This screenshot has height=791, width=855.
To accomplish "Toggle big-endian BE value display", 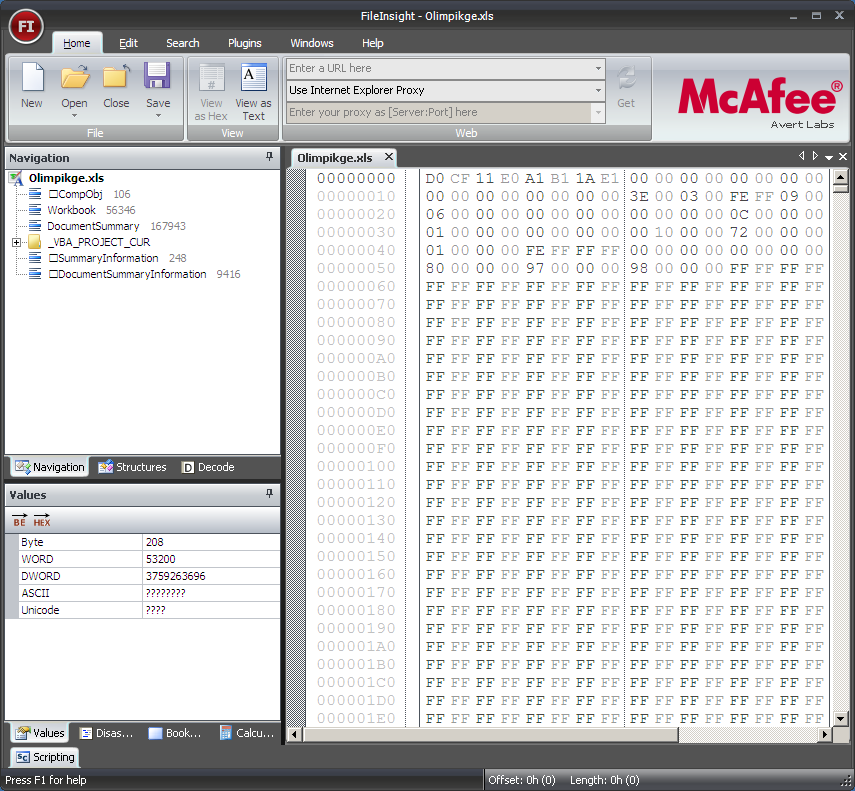I will point(20,520).
